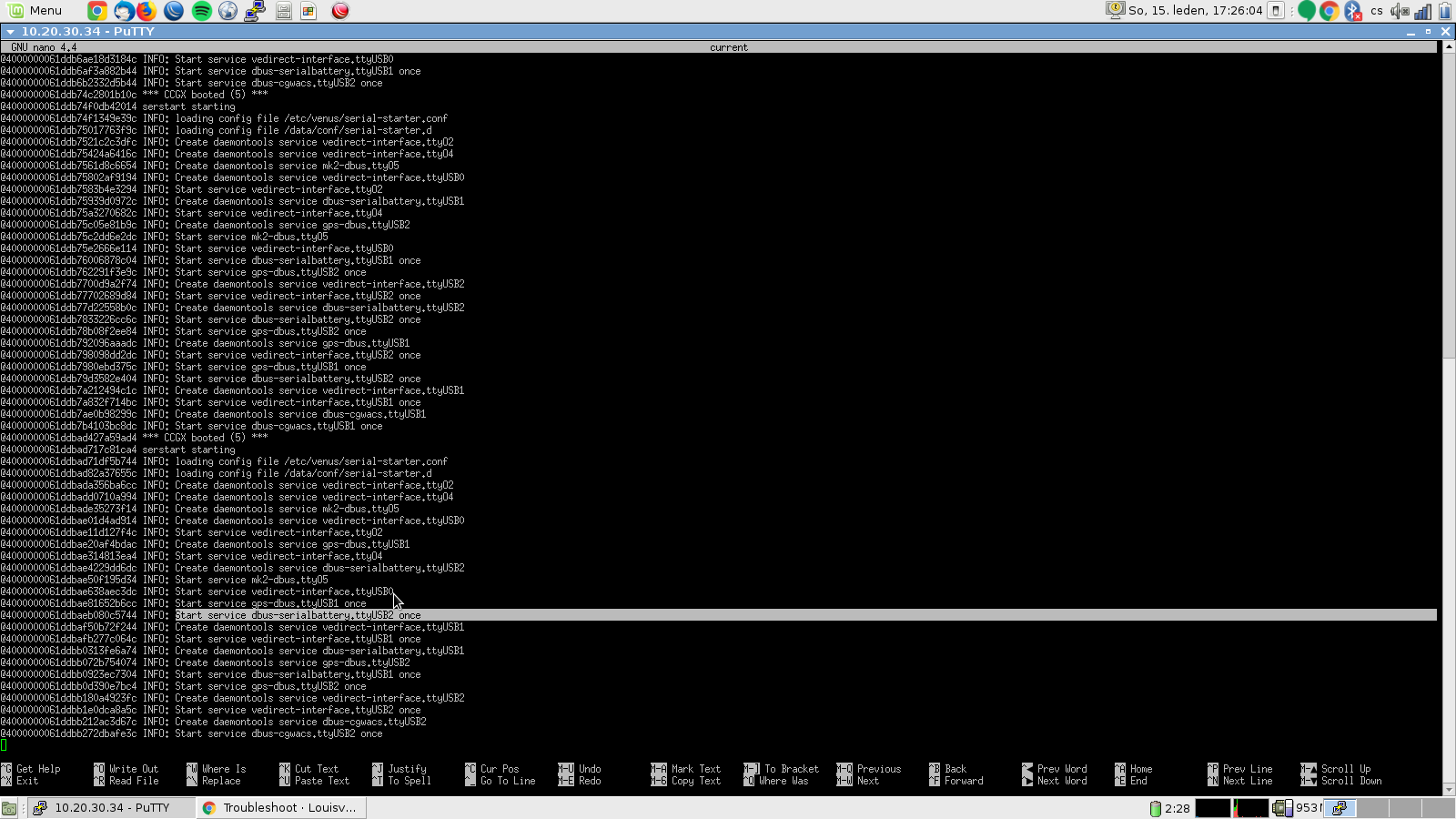Click the 'GNU nano 4.4' title text
Viewport: 1456px width, 819px height.
pos(44,47)
